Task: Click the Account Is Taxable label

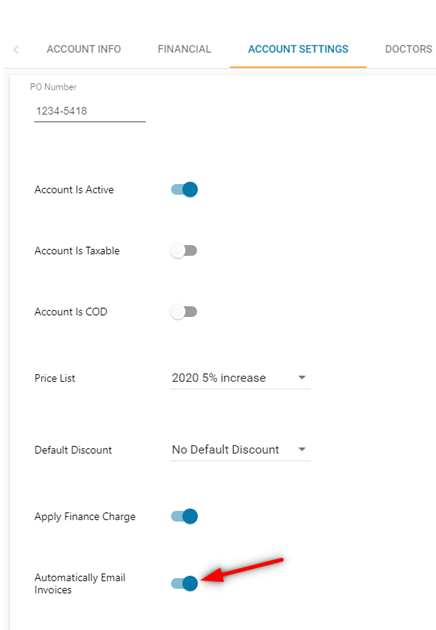Action: [77, 251]
